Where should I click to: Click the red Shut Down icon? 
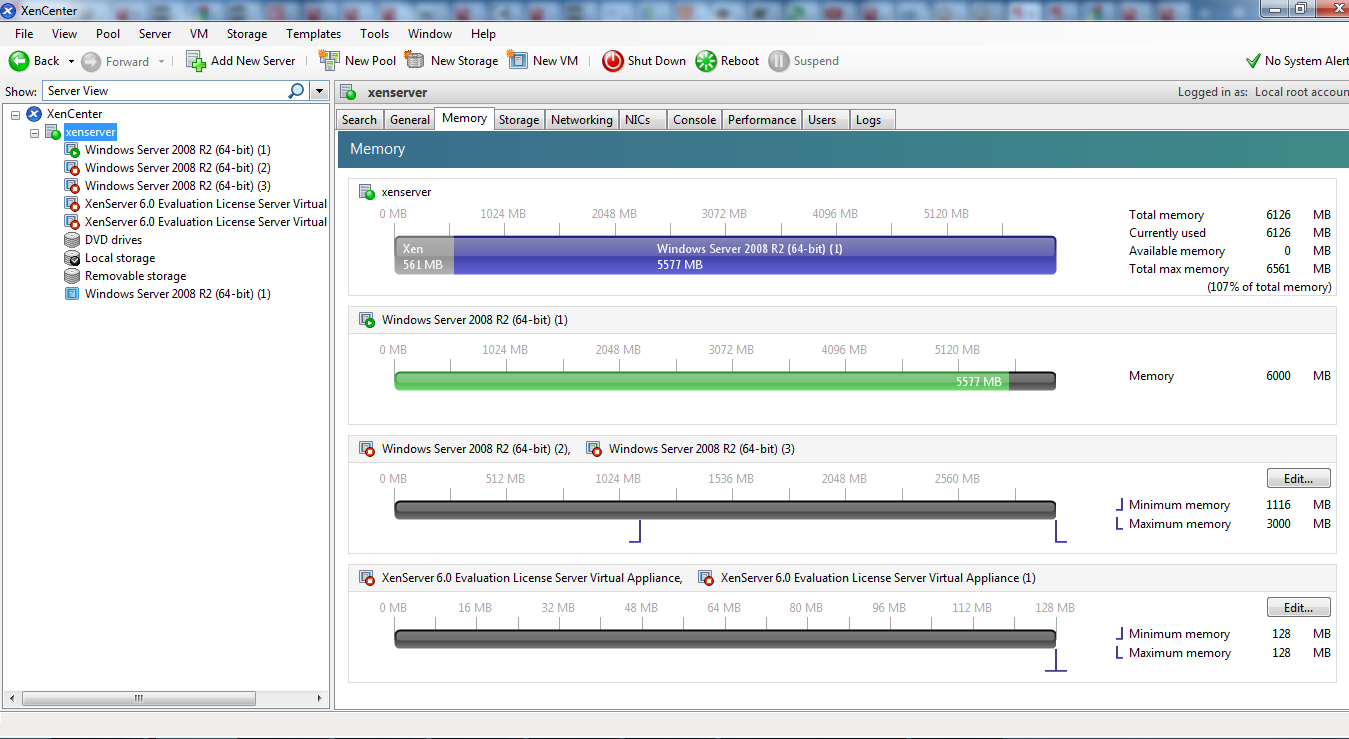pos(613,61)
